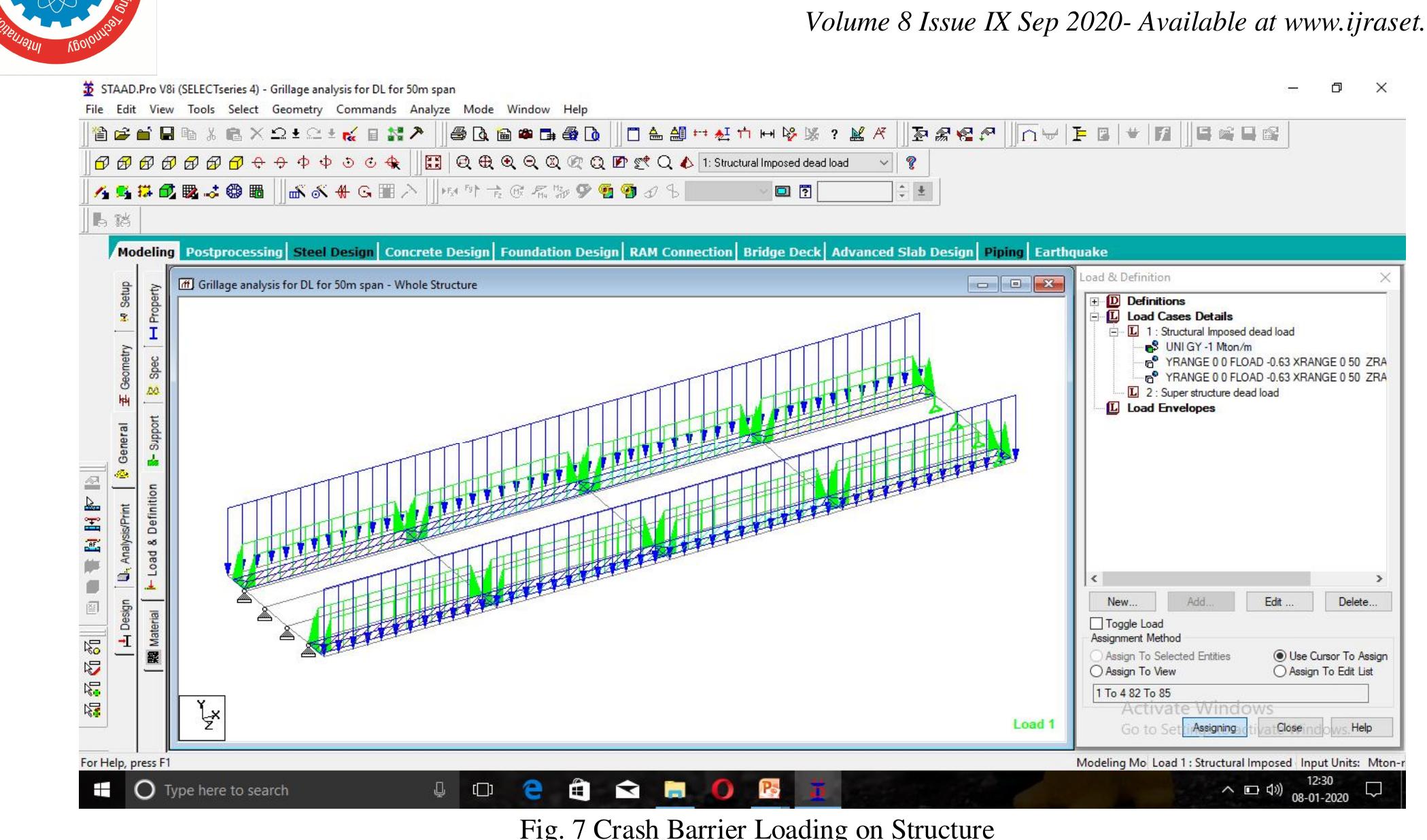
Task: Choose Assign To Edit List option
Action: coord(1278,671)
